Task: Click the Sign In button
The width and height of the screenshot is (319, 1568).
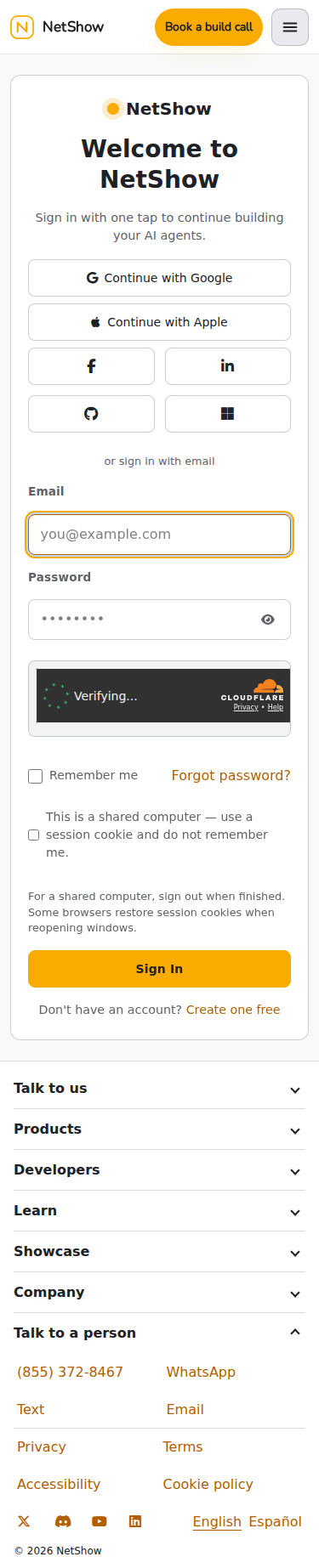Action: [159, 969]
